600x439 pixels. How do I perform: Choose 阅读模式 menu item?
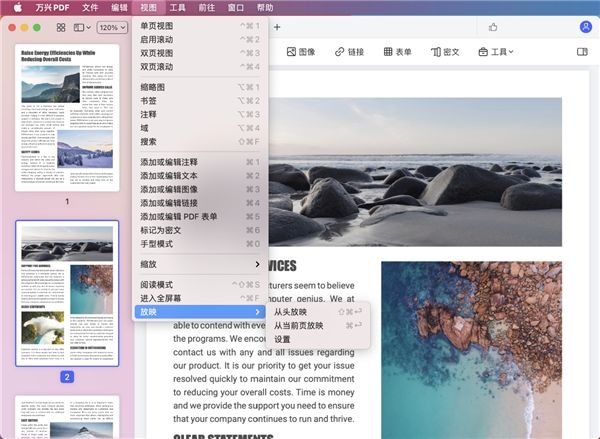pos(200,284)
